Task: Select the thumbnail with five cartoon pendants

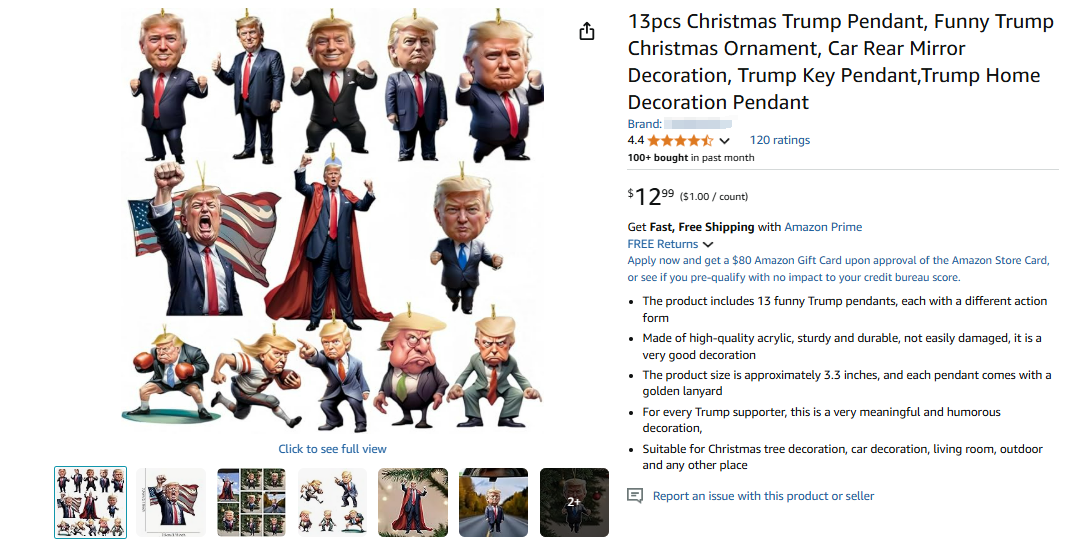Action: pos(333,502)
